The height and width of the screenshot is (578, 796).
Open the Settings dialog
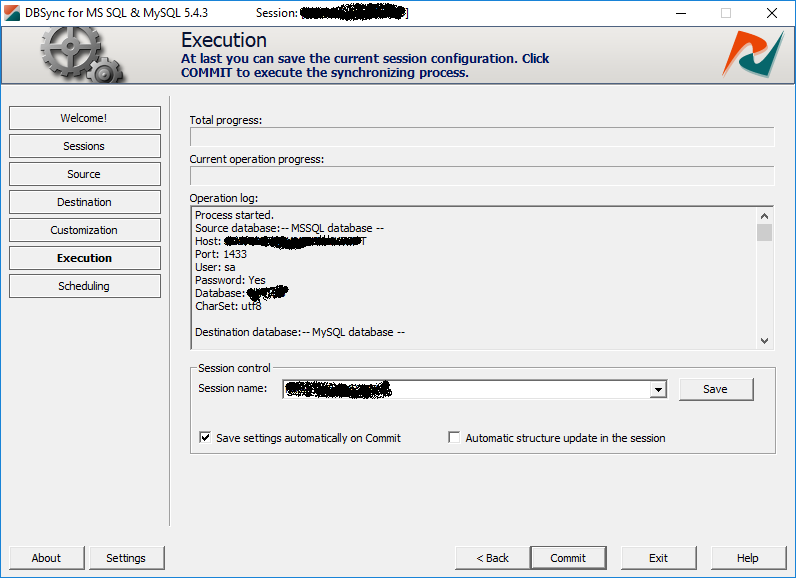[x=126, y=558]
